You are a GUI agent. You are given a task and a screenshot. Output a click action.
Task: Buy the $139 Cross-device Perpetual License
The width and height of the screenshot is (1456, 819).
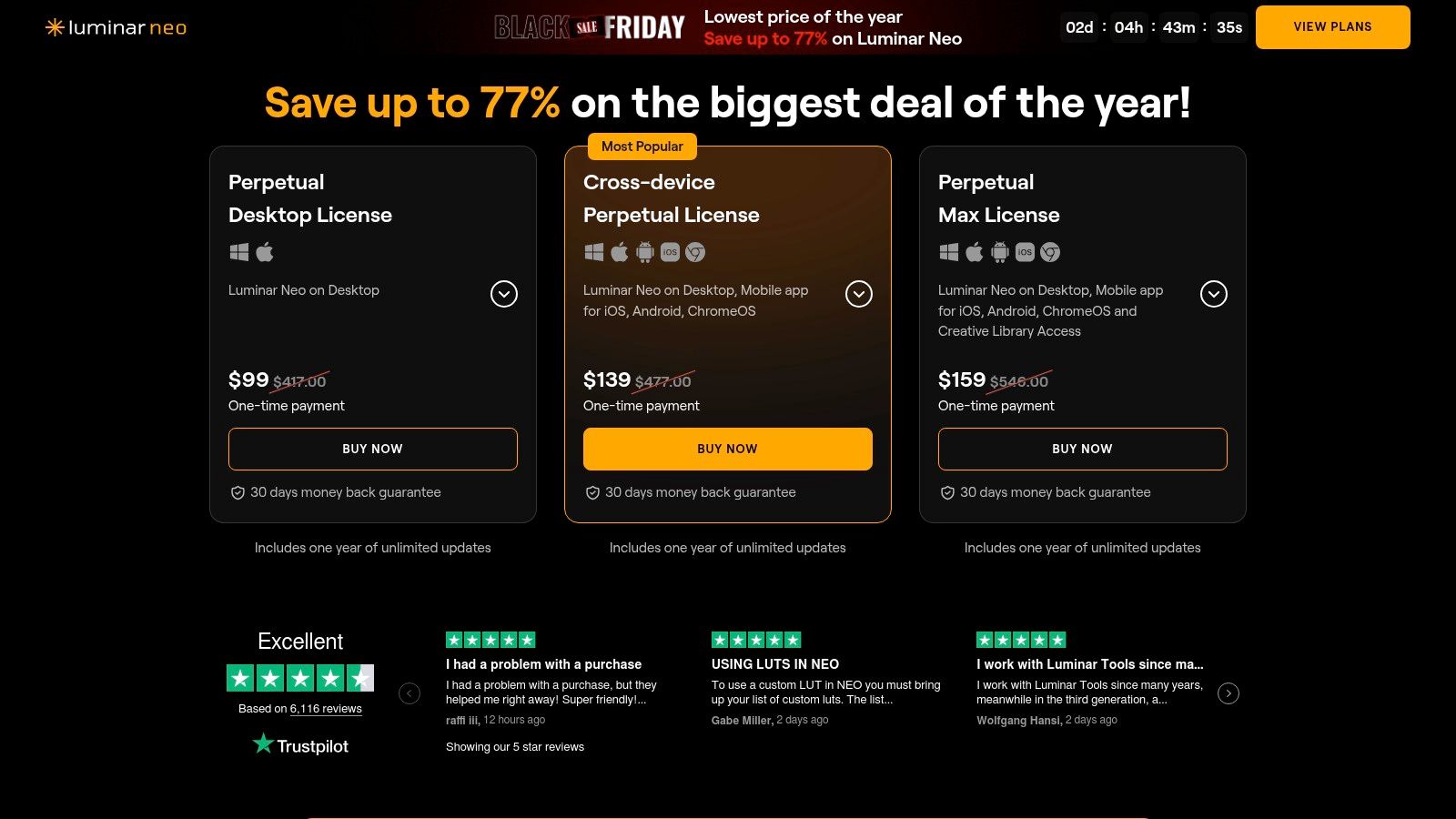pyautogui.click(x=728, y=449)
